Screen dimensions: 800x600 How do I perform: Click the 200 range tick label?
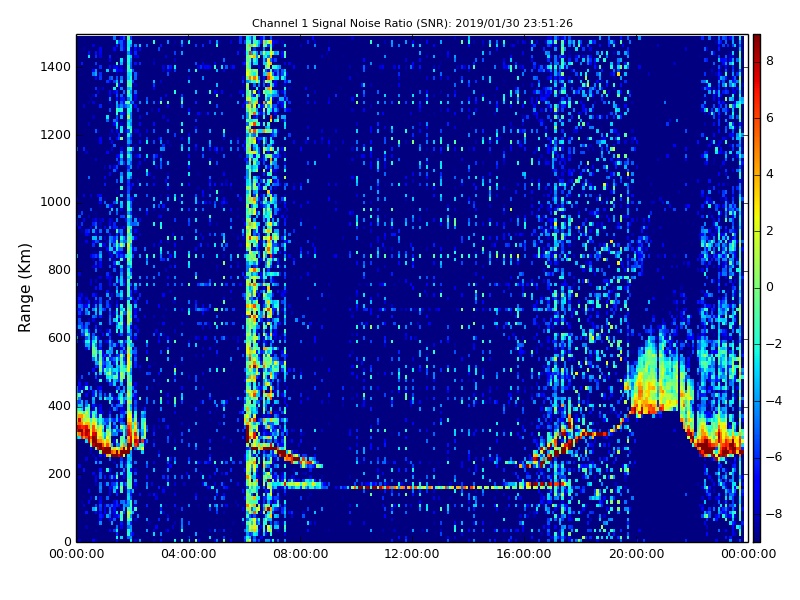pyautogui.click(x=60, y=473)
